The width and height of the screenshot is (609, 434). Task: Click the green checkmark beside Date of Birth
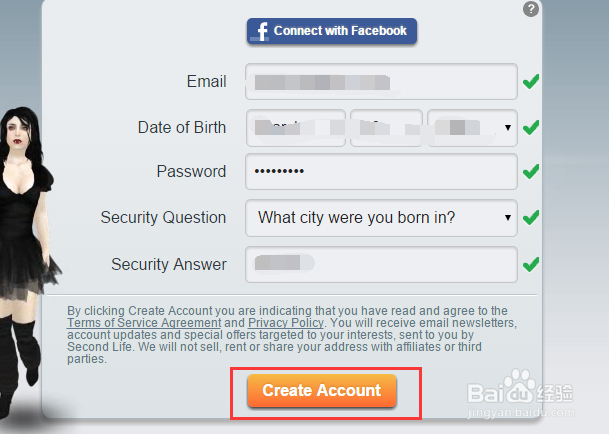[x=531, y=128]
